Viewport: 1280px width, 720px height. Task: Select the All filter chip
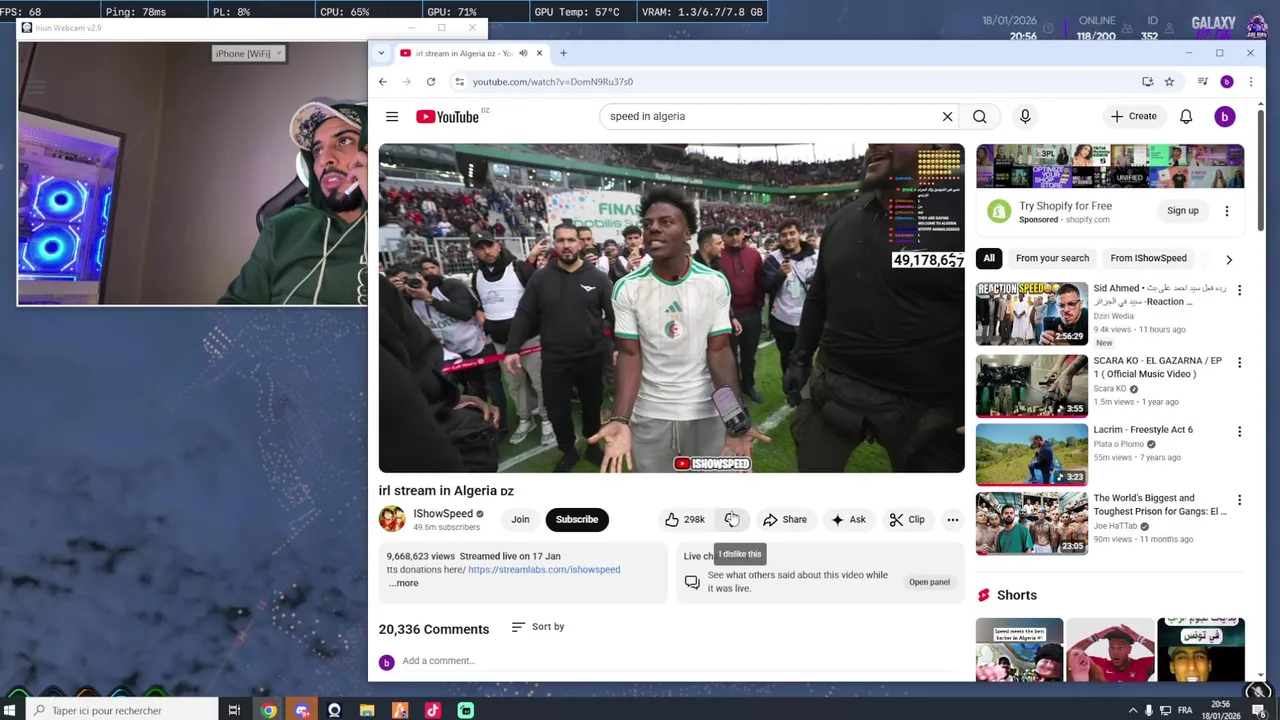click(x=989, y=258)
